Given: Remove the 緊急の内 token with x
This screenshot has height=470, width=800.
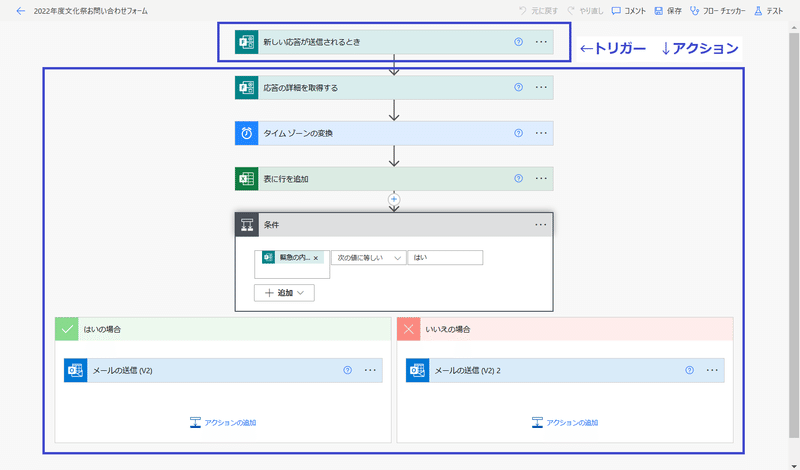Looking at the screenshot, I should tap(316, 258).
